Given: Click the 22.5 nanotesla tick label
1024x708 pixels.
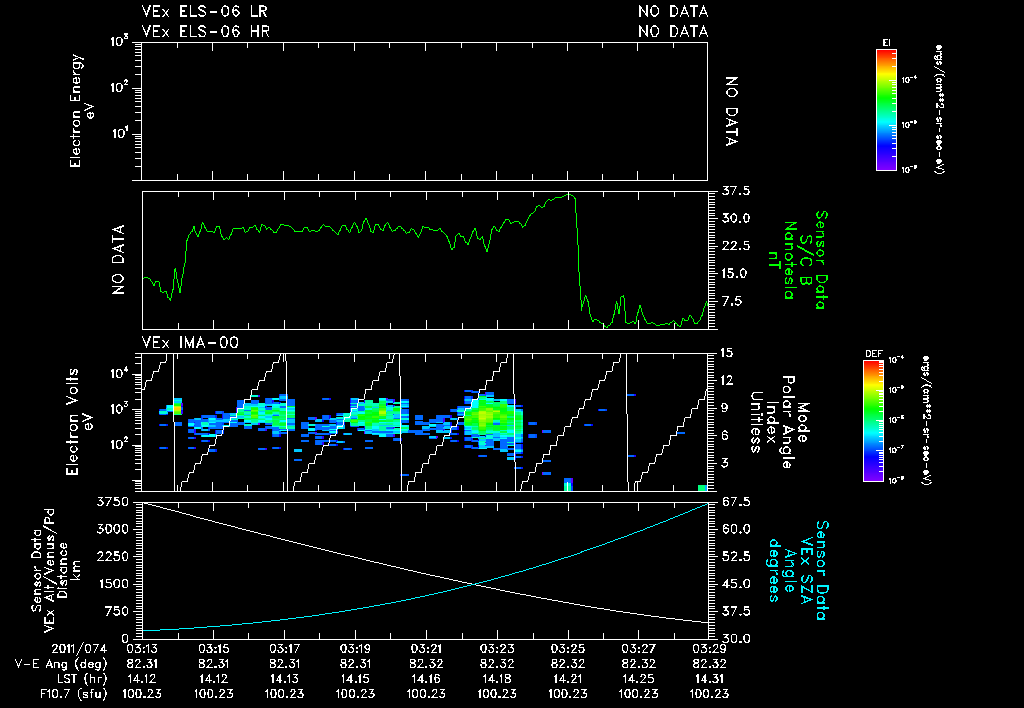Looking at the screenshot, I should click(736, 246).
